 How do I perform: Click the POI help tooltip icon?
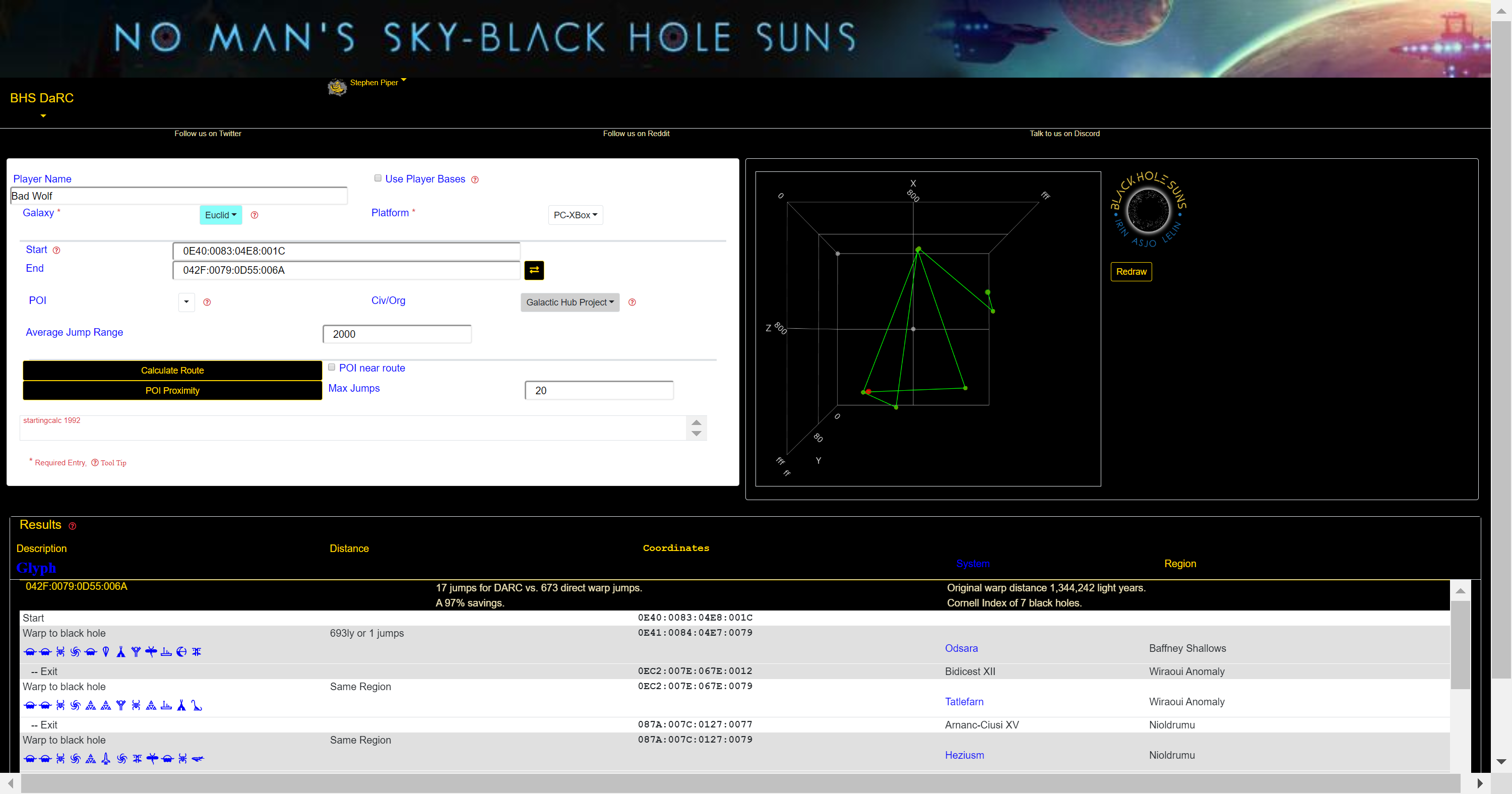click(x=207, y=302)
